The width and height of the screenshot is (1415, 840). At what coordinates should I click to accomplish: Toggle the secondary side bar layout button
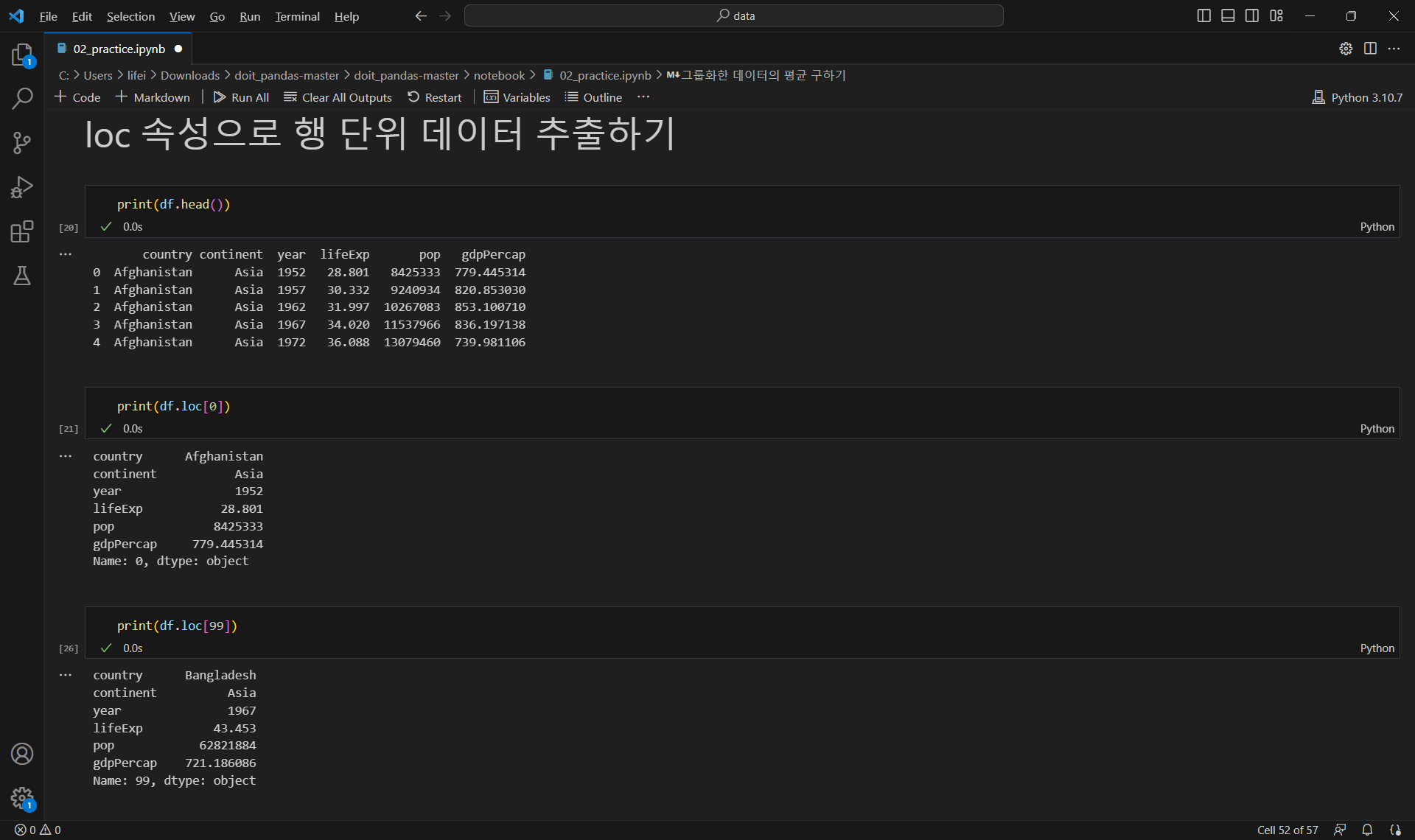[1252, 15]
